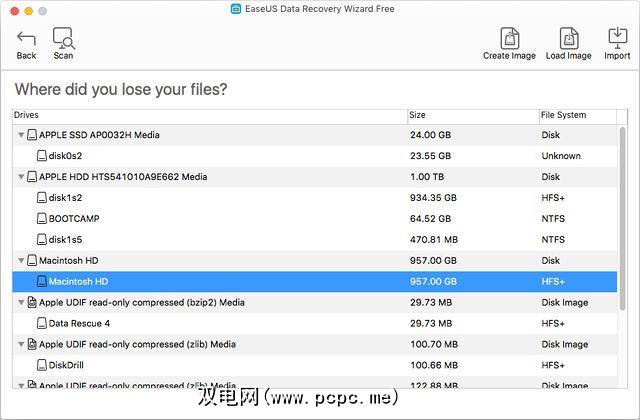The height and width of the screenshot is (420, 640).
Task: Click the 934.35 GB size cell
Action: point(433,198)
